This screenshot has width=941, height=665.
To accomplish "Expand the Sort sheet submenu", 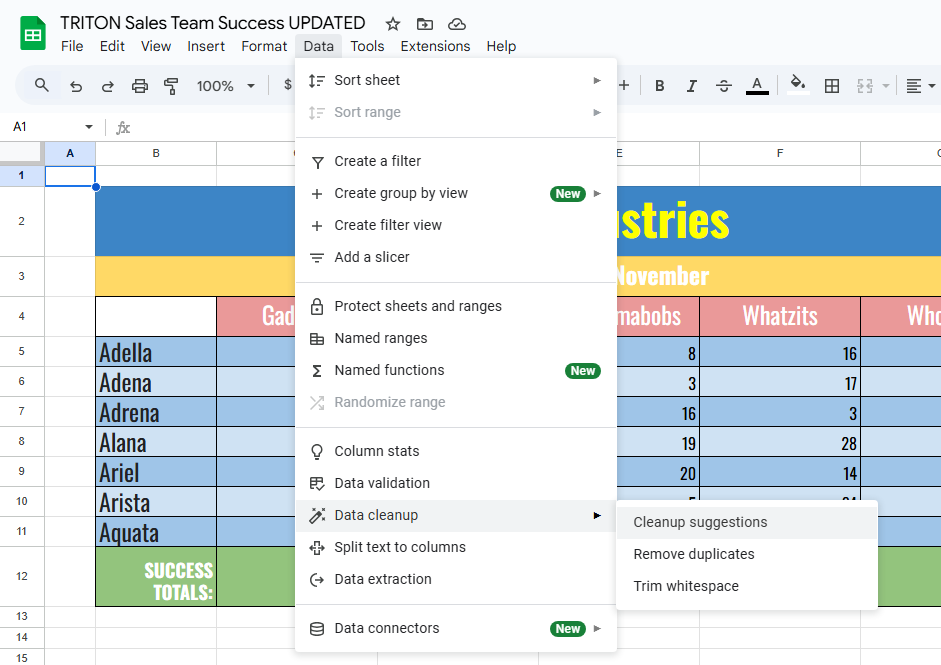I will (455, 80).
